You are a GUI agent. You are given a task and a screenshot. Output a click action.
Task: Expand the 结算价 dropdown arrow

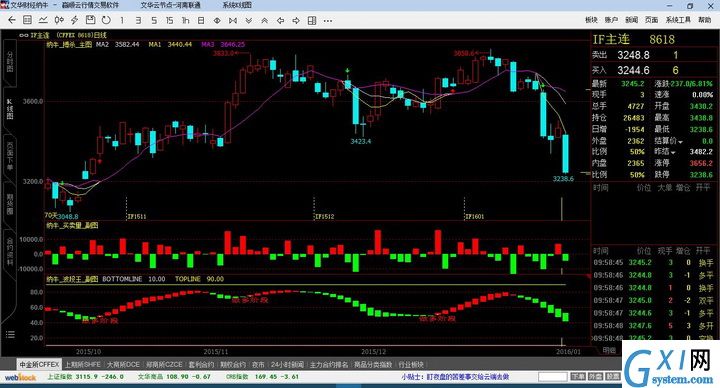680,142
